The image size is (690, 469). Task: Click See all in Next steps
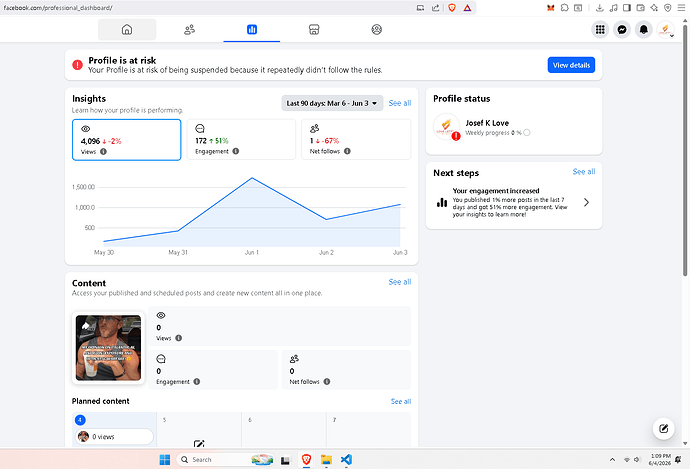pyautogui.click(x=584, y=172)
